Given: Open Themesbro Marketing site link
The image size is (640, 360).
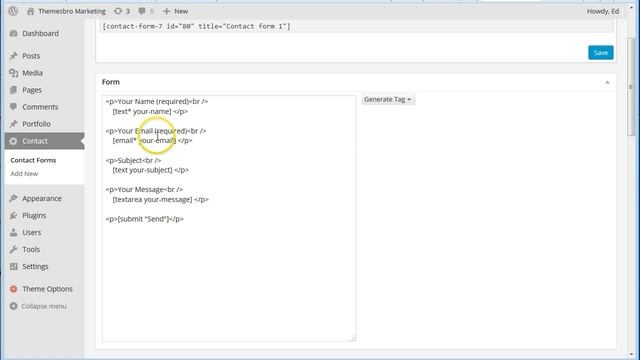Looking at the screenshot, I should point(72,11).
